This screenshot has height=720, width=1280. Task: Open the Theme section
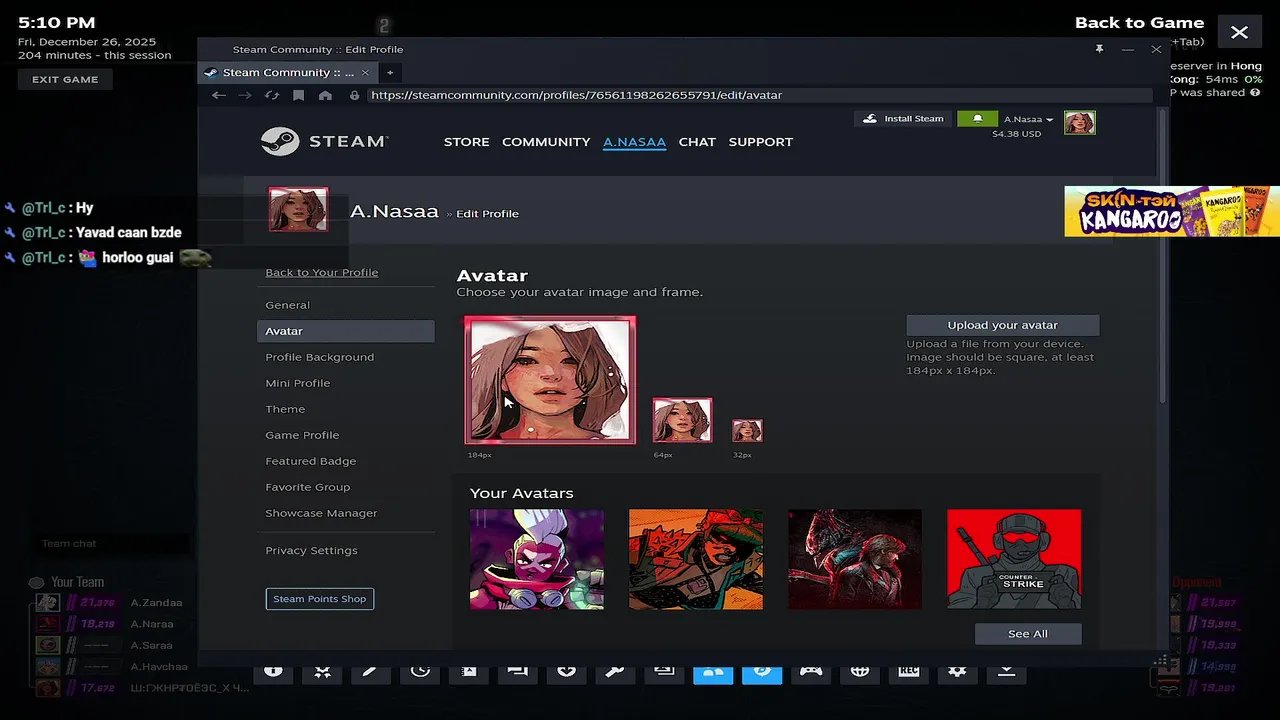click(x=346, y=409)
